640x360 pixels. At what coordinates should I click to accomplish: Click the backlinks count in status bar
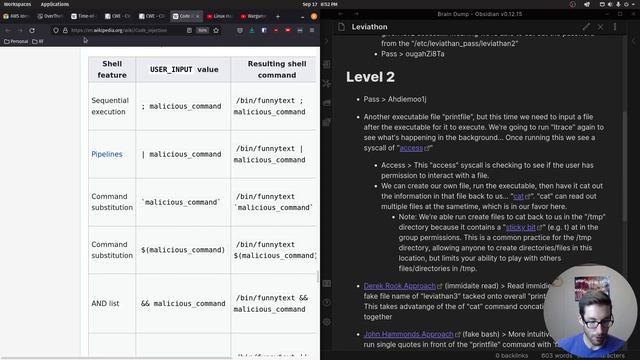tap(511, 356)
